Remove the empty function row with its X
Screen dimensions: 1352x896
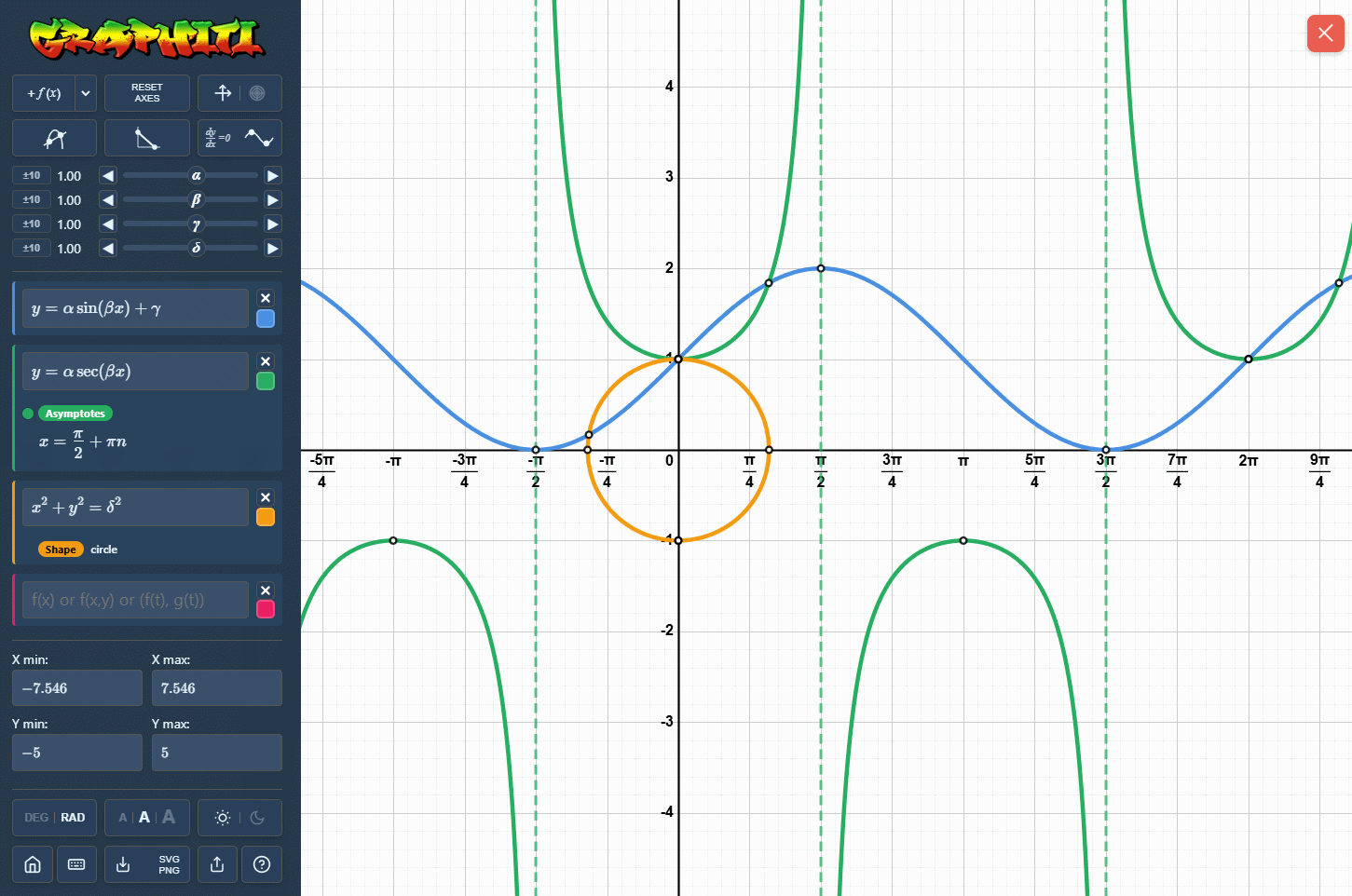(266, 591)
